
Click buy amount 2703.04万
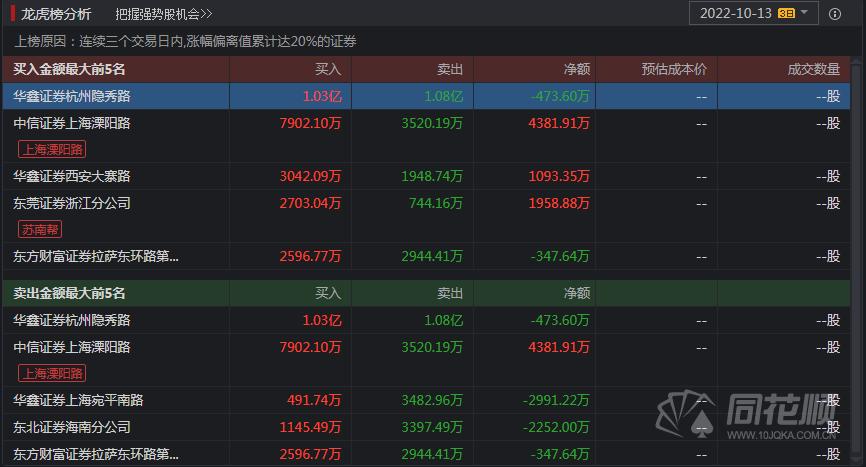(x=310, y=203)
